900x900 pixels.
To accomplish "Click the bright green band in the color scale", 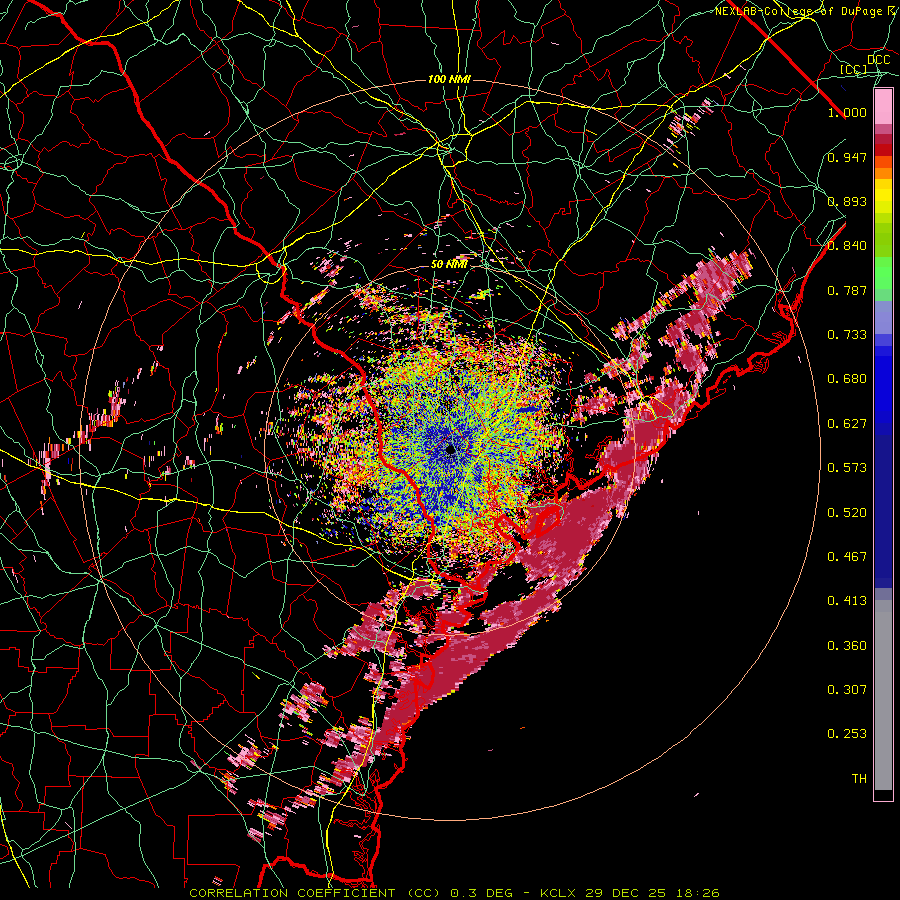I will tap(883, 273).
